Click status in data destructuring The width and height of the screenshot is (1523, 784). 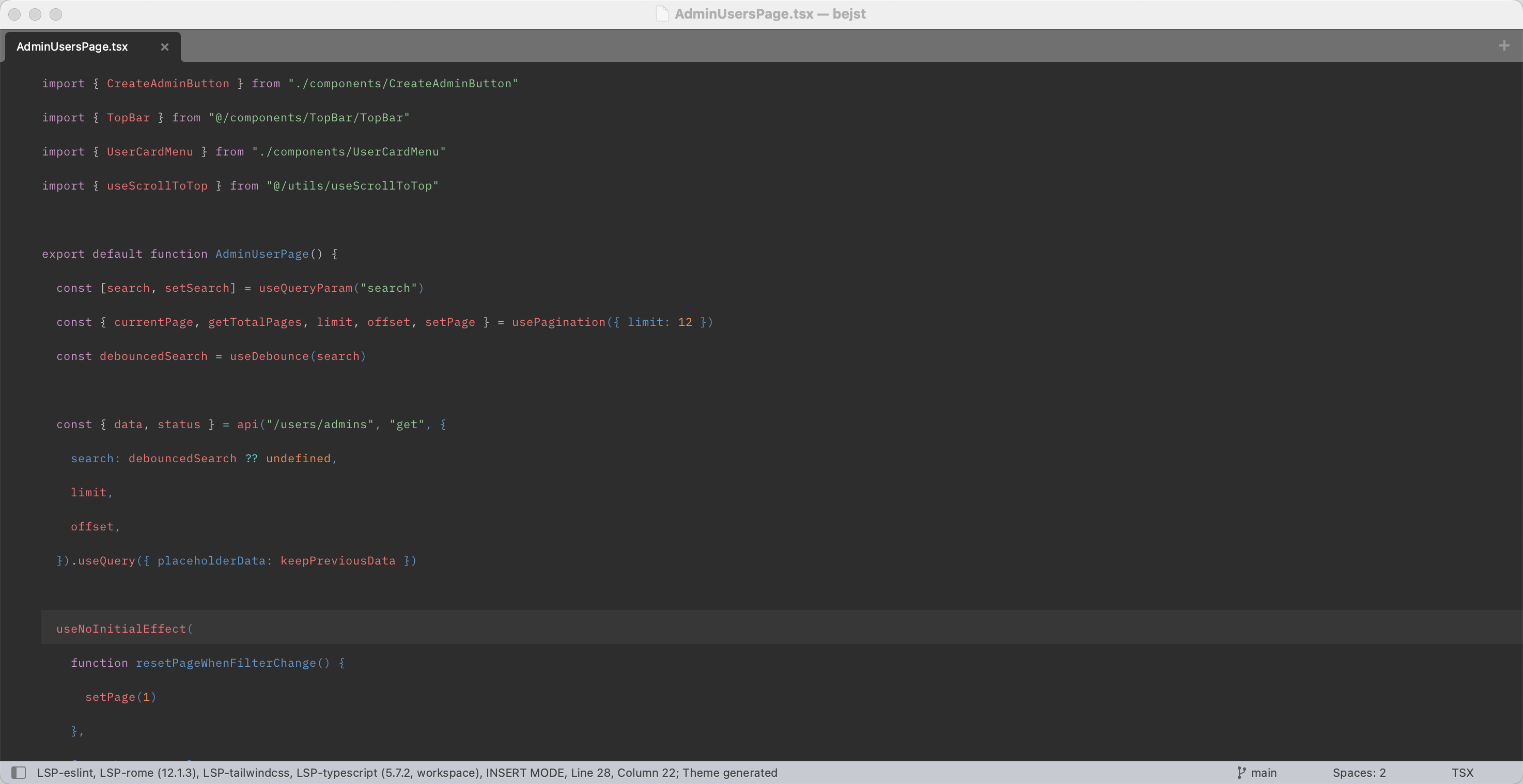pyautogui.click(x=179, y=425)
